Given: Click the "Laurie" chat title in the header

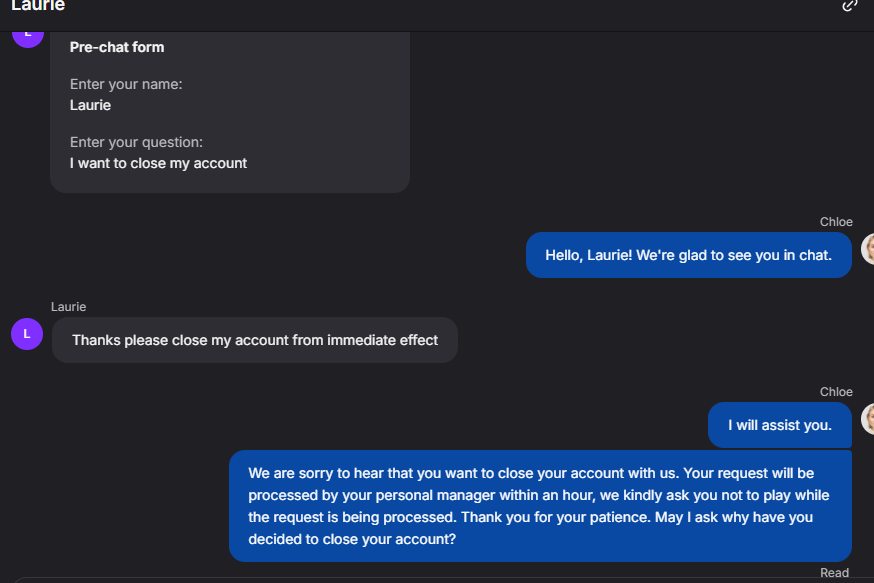Looking at the screenshot, I should tap(38, 6).
